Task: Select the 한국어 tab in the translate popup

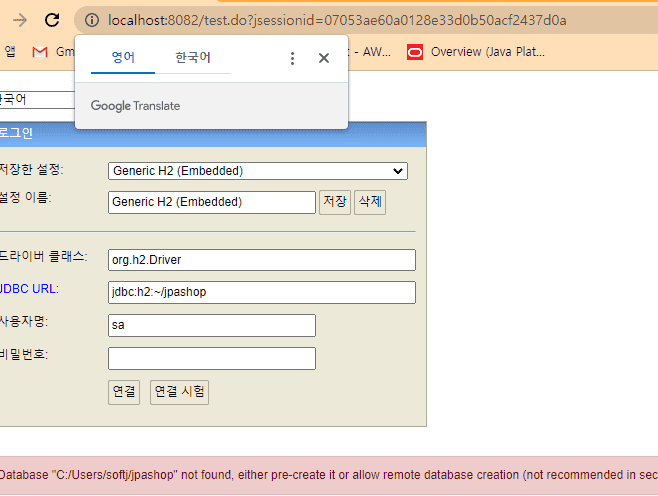Action: tap(193, 57)
